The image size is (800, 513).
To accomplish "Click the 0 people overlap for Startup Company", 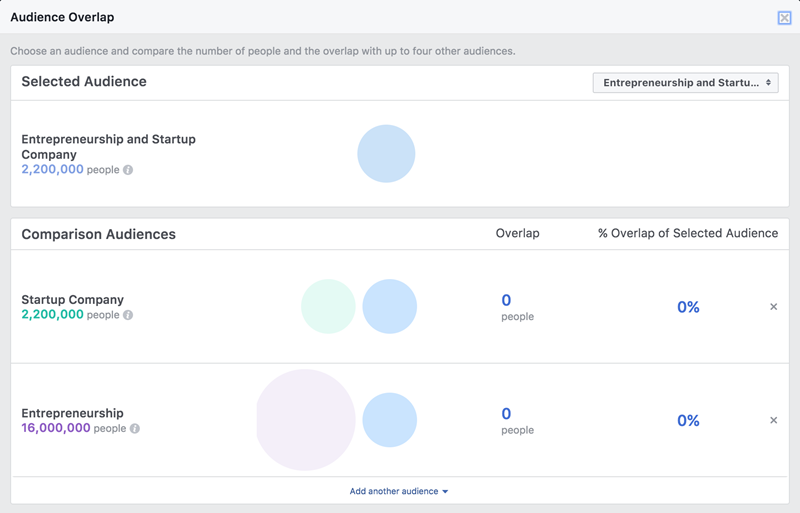I will point(517,307).
